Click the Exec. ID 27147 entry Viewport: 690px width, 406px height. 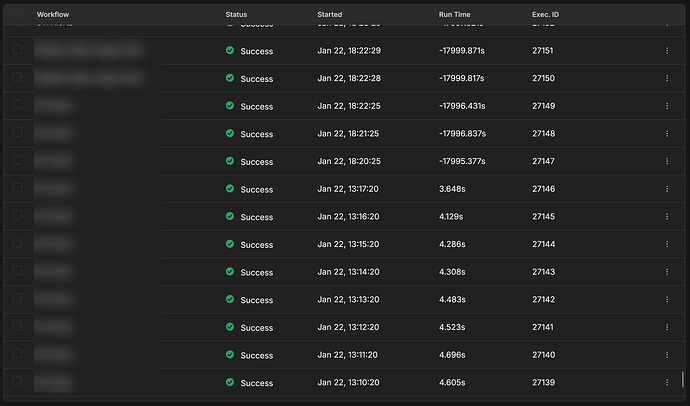point(546,161)
